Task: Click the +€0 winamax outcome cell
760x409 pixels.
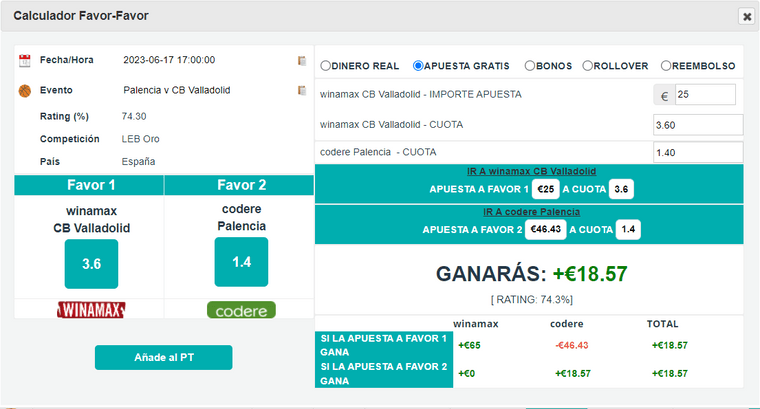Action: click(466, 374)
